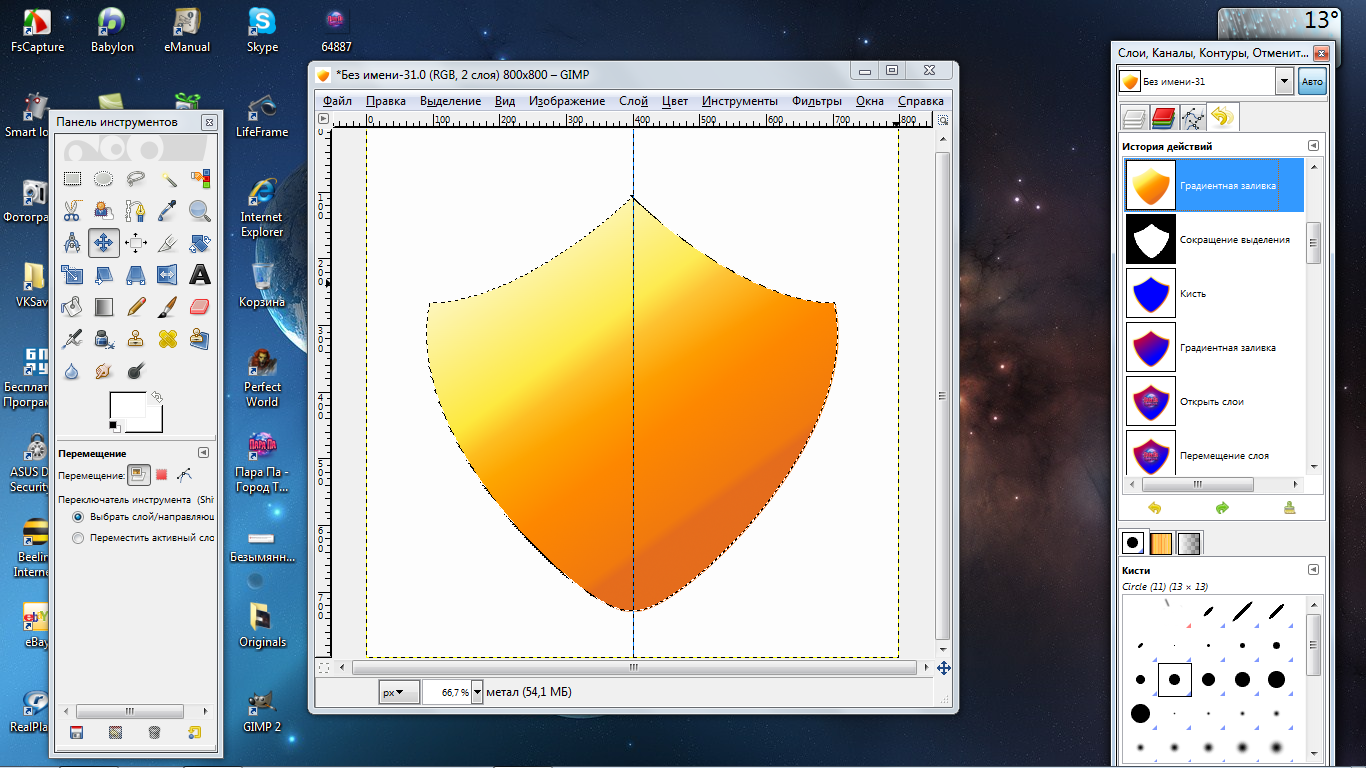Open the Фильтры menu
1366x768 pixels.
816,101
